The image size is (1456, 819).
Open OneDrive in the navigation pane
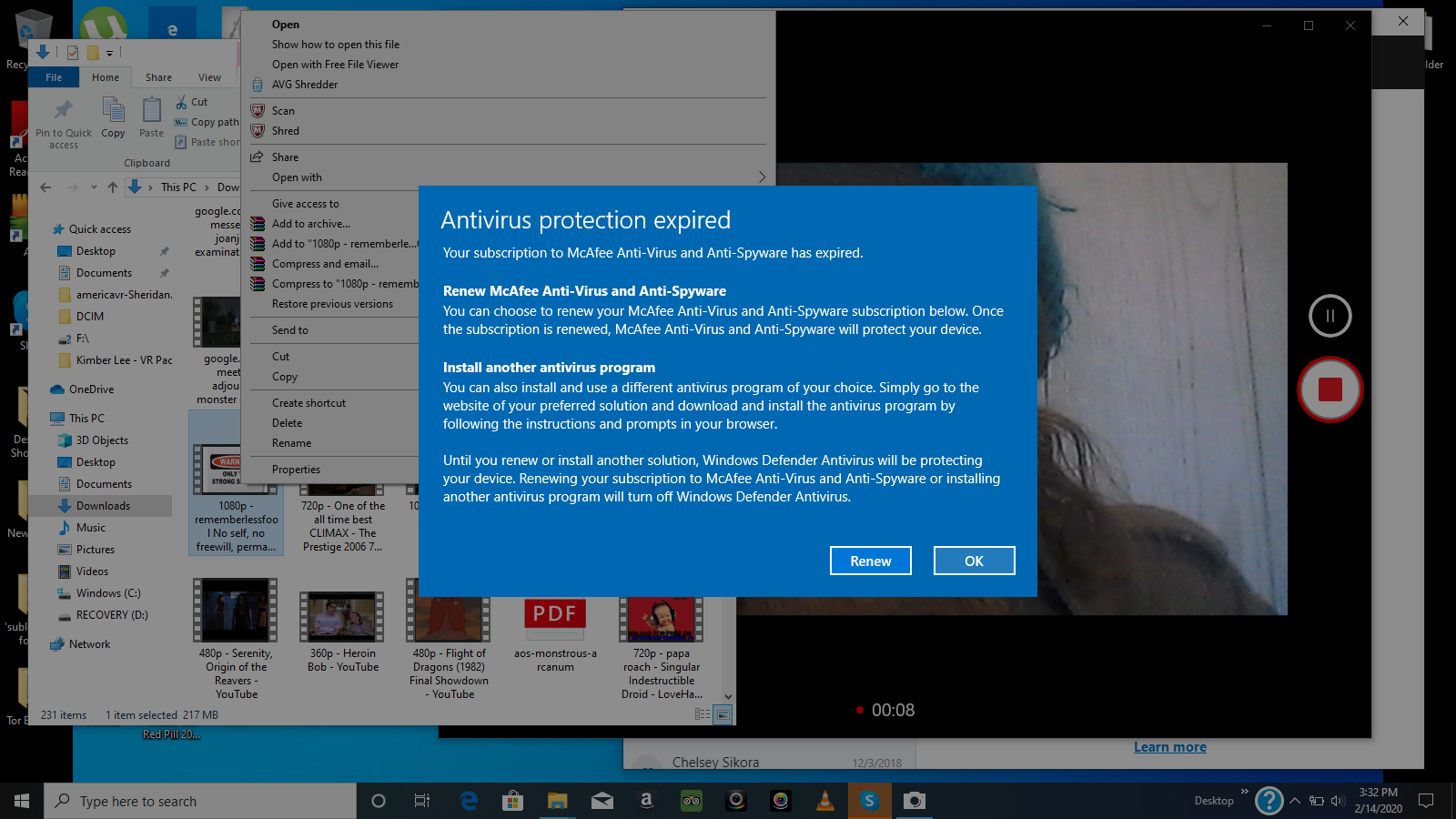(x=91, y=389)
